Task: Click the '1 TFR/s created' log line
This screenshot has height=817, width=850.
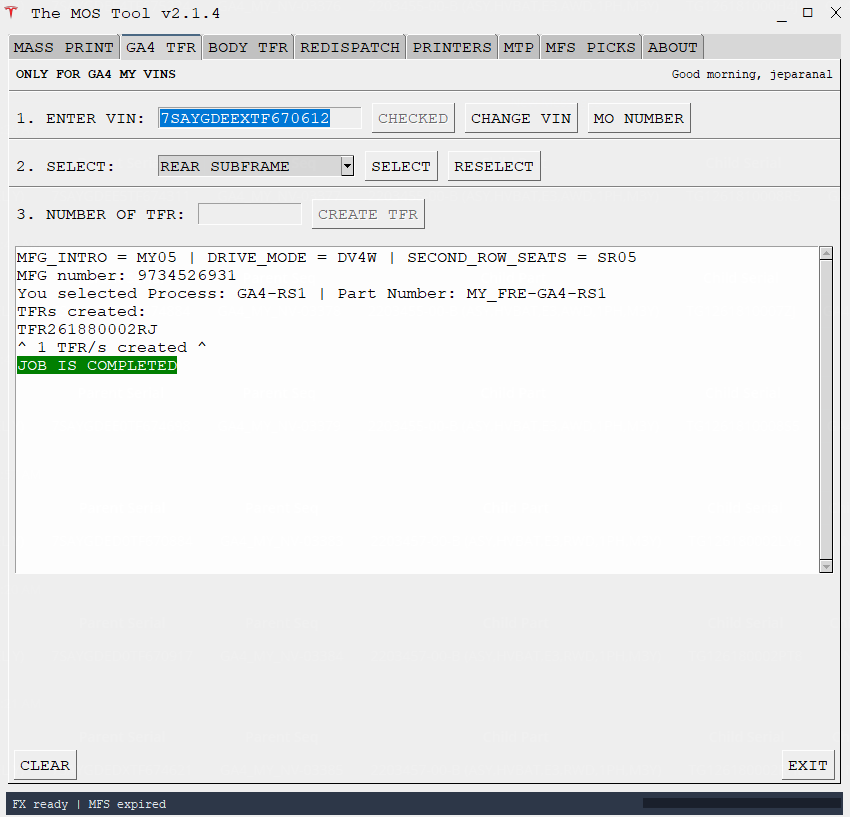Action: point(112,348)
